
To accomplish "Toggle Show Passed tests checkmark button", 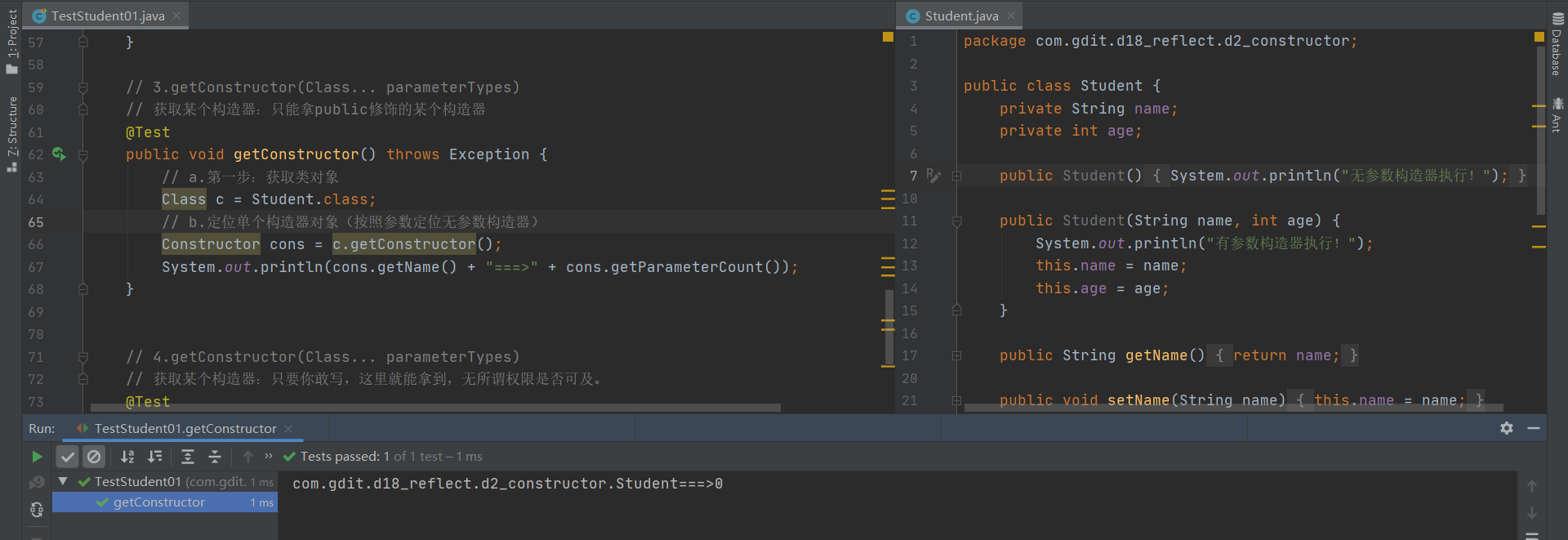I will (68, 457).
